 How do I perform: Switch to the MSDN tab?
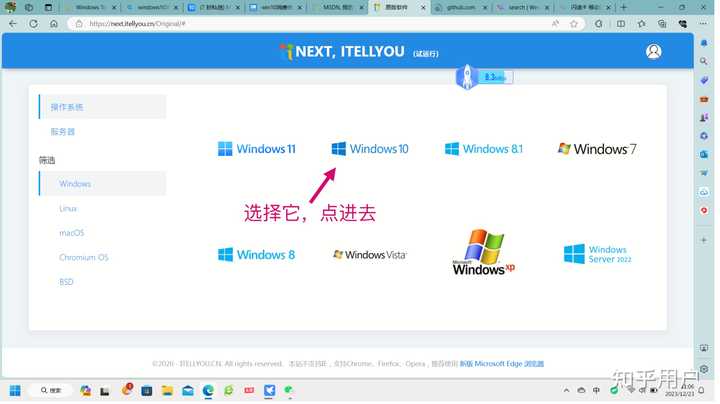click(x=338, y=7)
